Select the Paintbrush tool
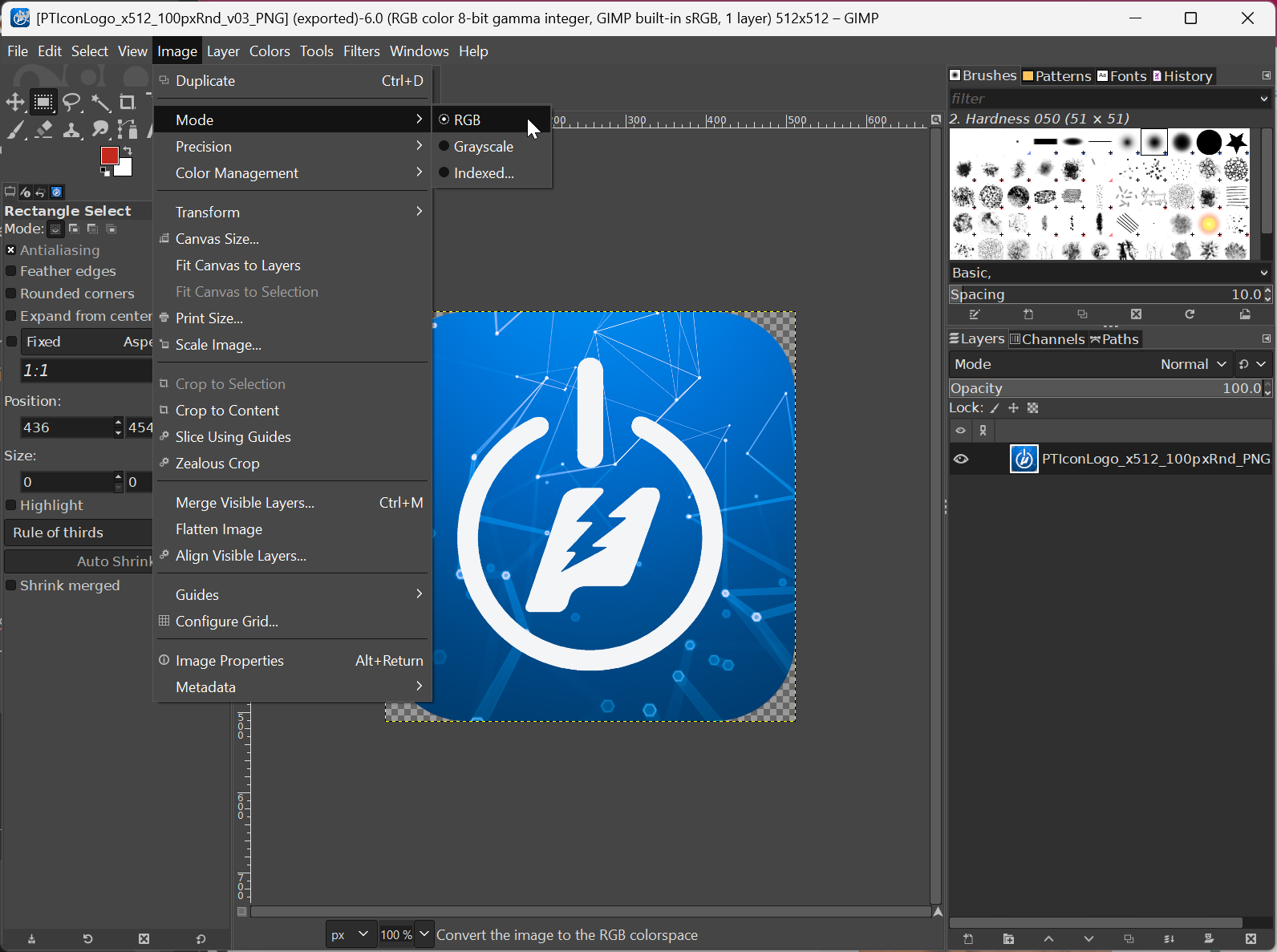 (x=15, y=130)
